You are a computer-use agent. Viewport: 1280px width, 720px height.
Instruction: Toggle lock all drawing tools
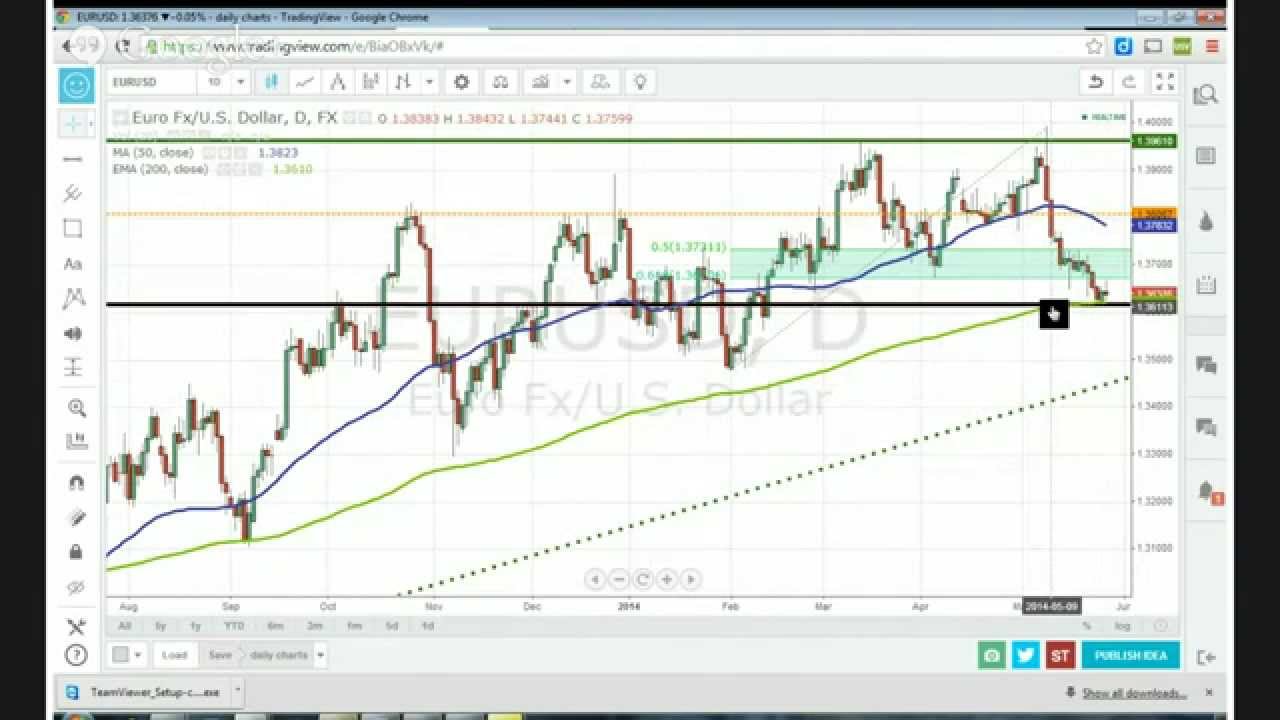point(76,552)
